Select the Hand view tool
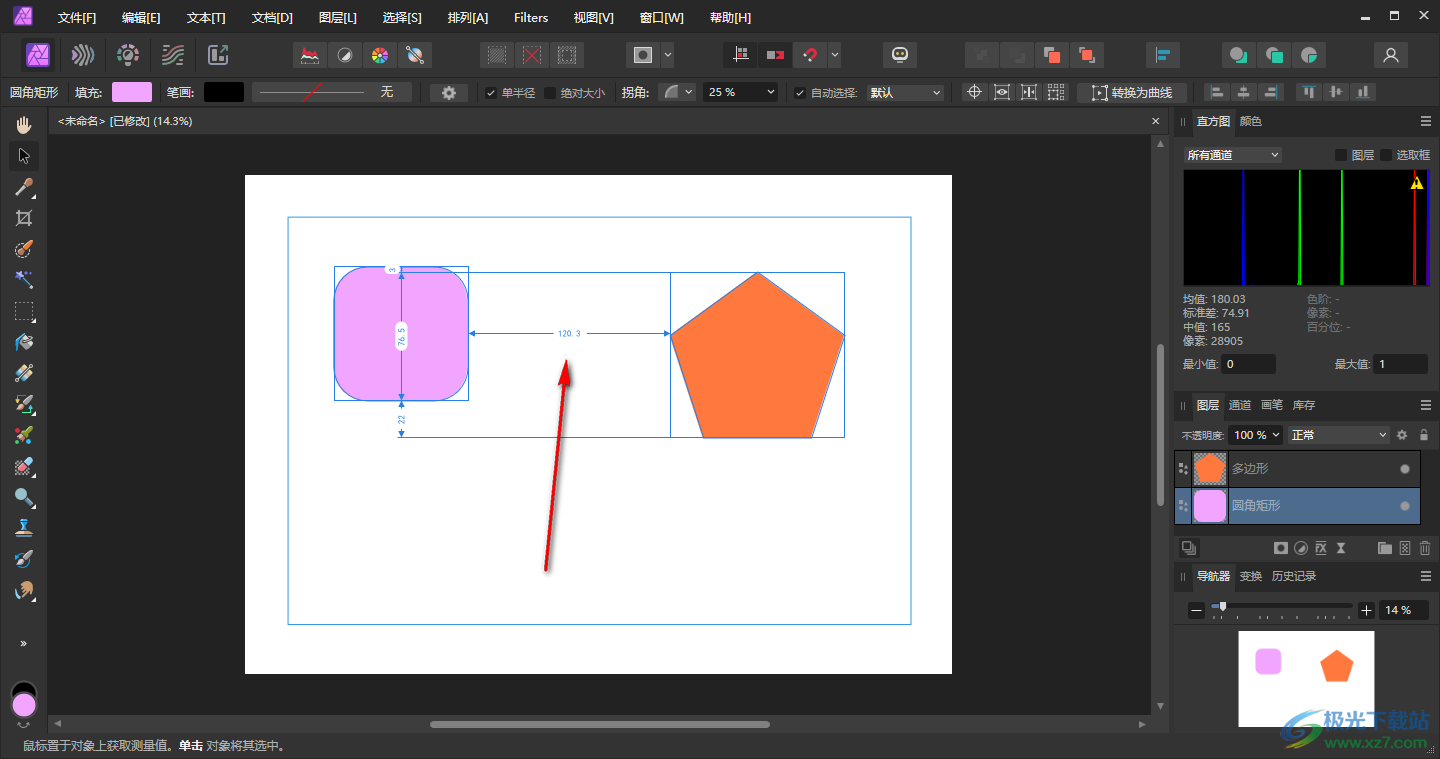The width and height of the screenshot is (1440, 759). pyautogui.click(x=24, y=125)
